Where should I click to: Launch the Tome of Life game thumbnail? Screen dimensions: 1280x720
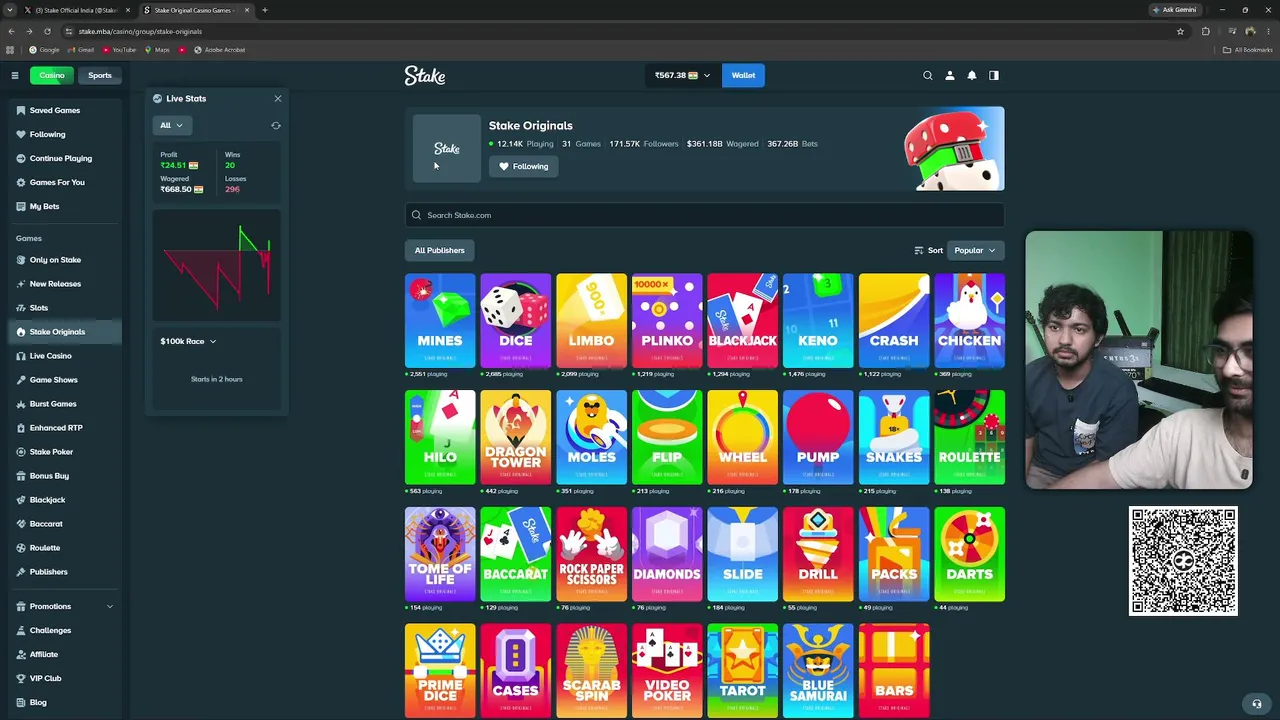pos(440,554)
